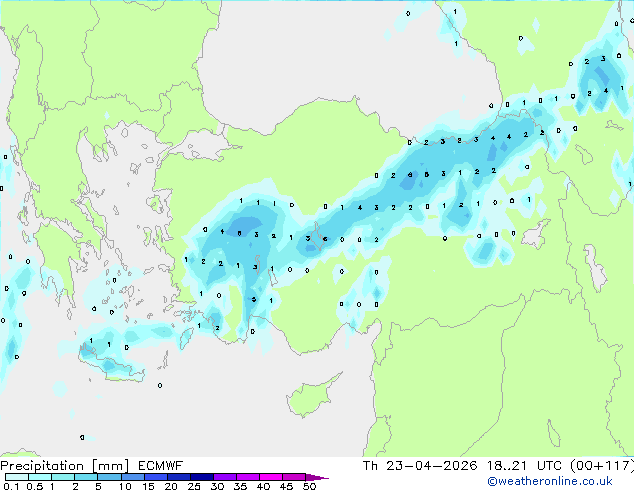Image resolution: width=634 pixels, height=490 pixels.
Task: Click the '45' legend scale label
Action: (x=286, y=486)
